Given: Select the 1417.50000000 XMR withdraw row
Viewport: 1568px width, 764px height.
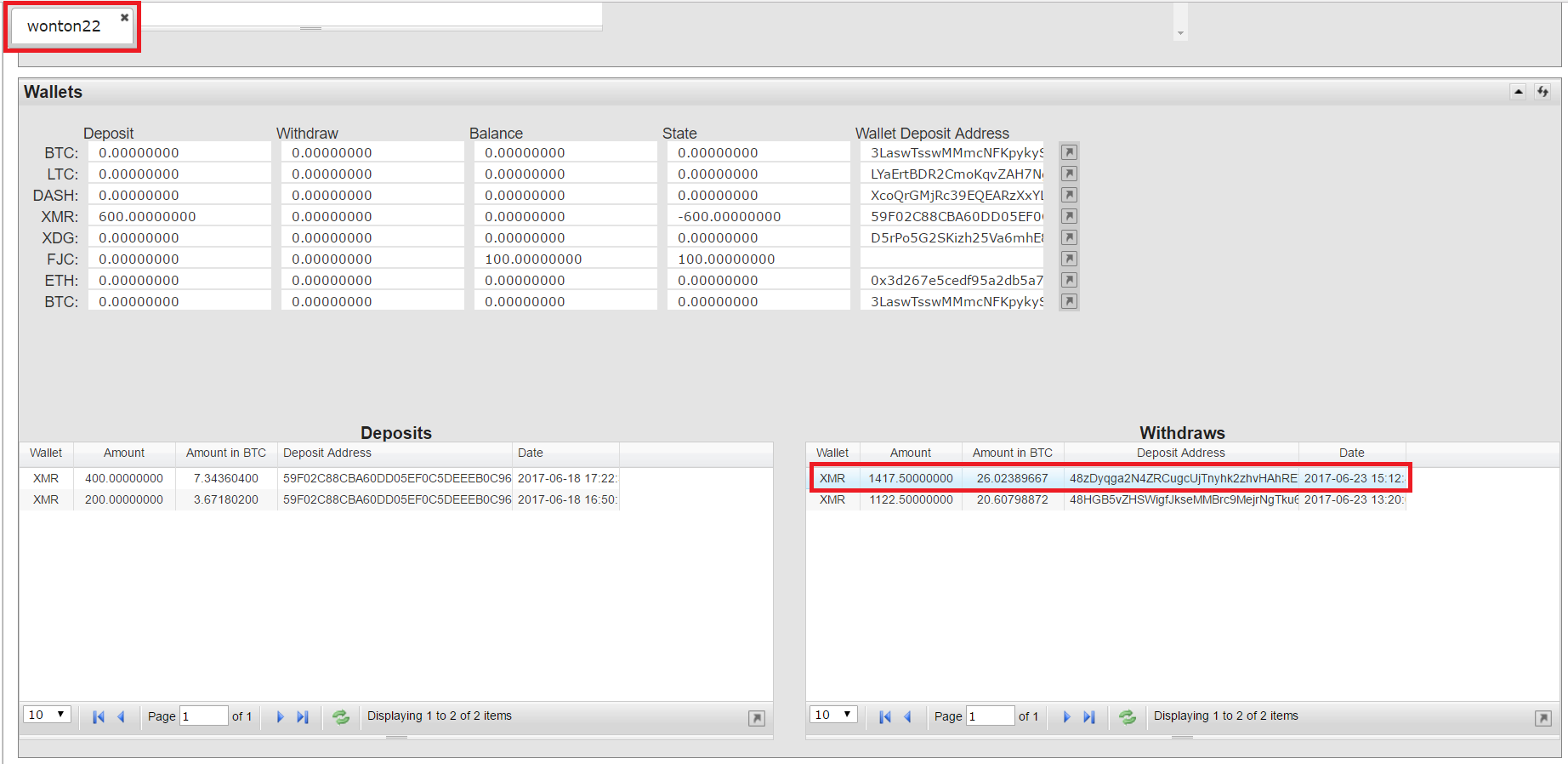Looking at the screenshot, I should tap(1106, 478).
